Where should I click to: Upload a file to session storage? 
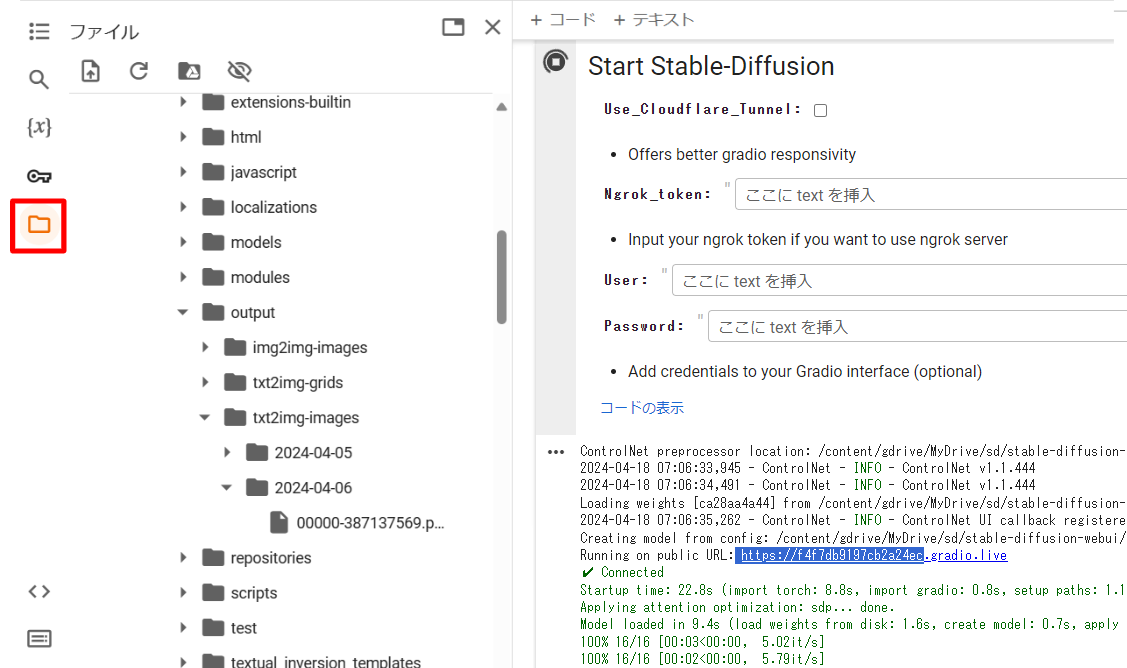tap(90, 71)
